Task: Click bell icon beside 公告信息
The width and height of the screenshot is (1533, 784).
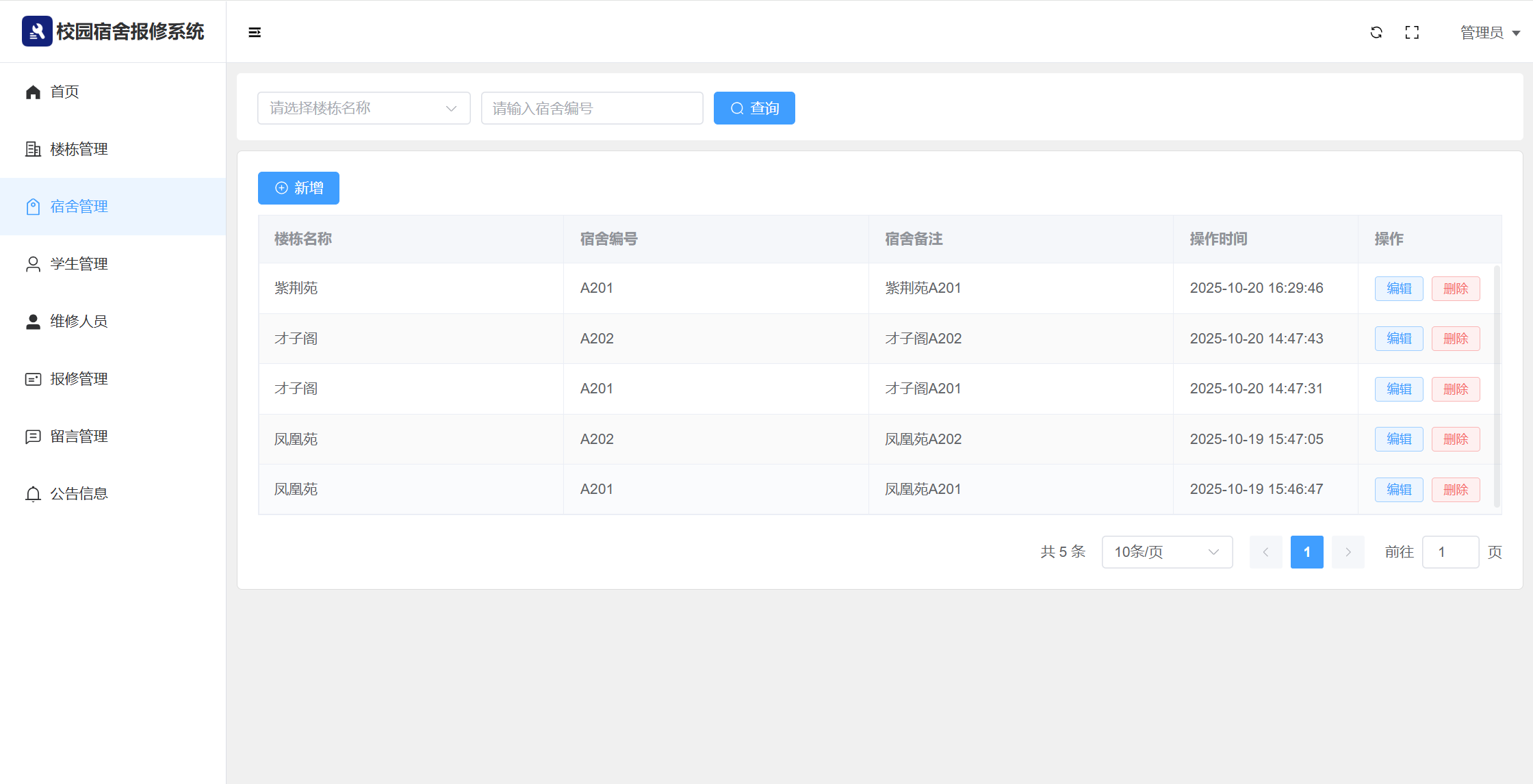Action: pos(33,494)
